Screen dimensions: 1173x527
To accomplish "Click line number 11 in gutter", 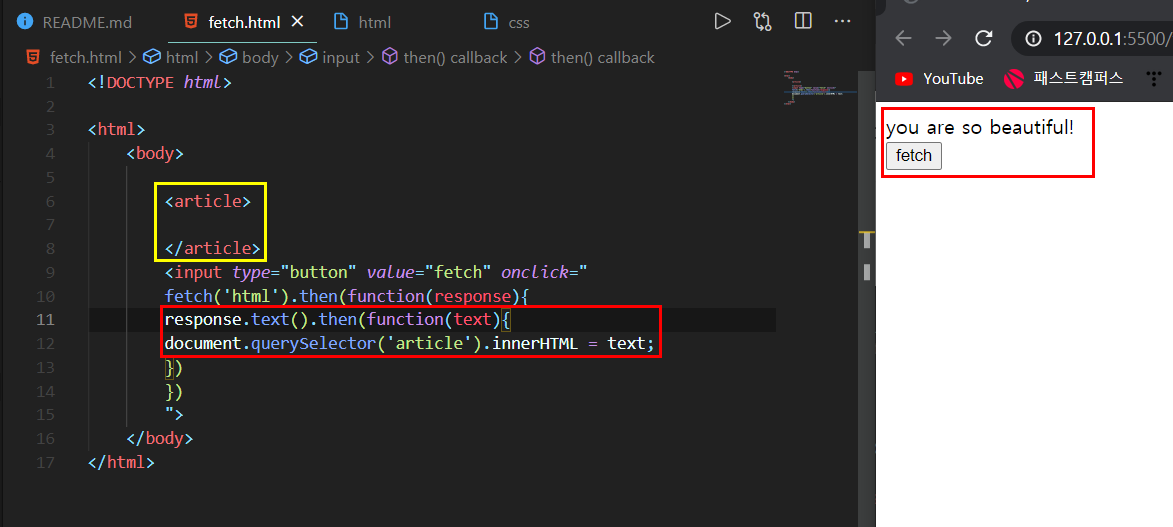I will pyautogui.click(x=46, y=320).
